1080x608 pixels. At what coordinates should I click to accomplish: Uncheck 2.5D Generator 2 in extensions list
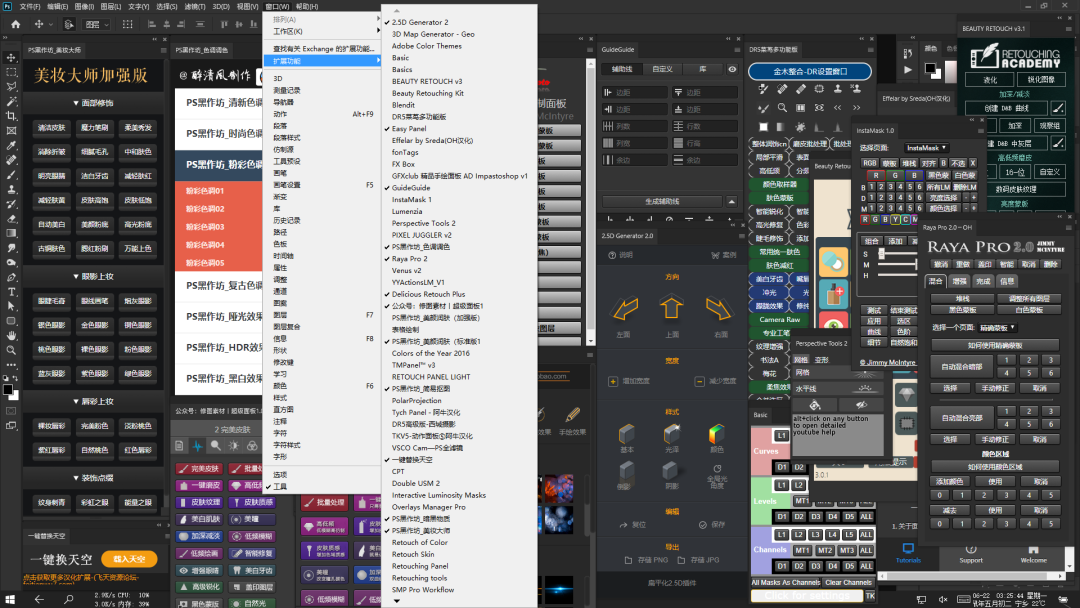pyautogui.click(x=459, y=22)
